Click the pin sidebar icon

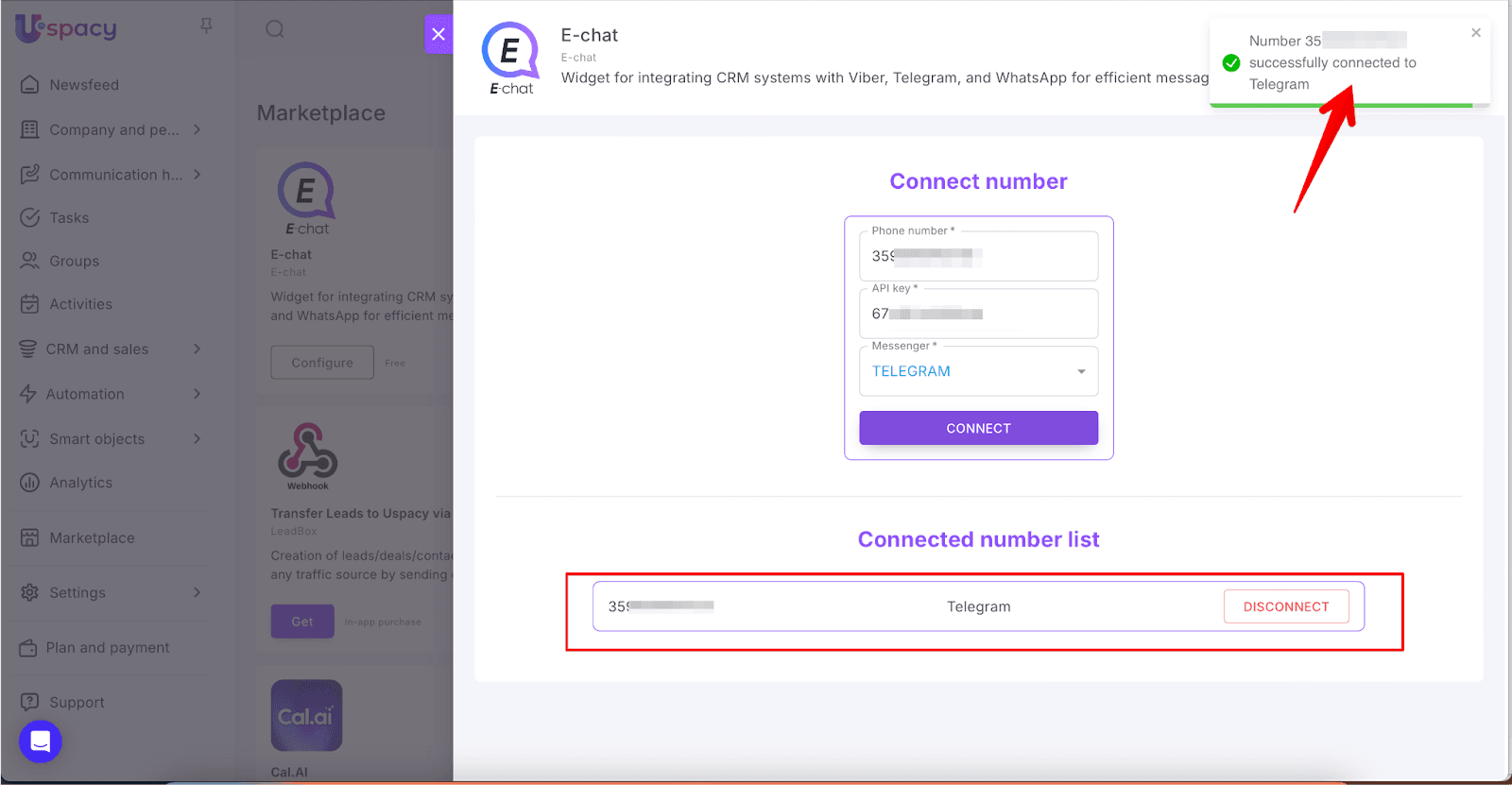[x=206, y=26]
